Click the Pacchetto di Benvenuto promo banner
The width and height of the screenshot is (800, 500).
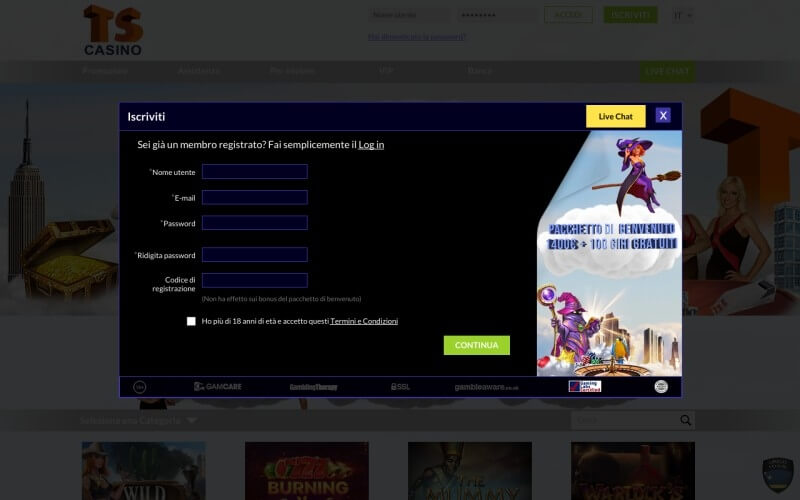point(610,254)
